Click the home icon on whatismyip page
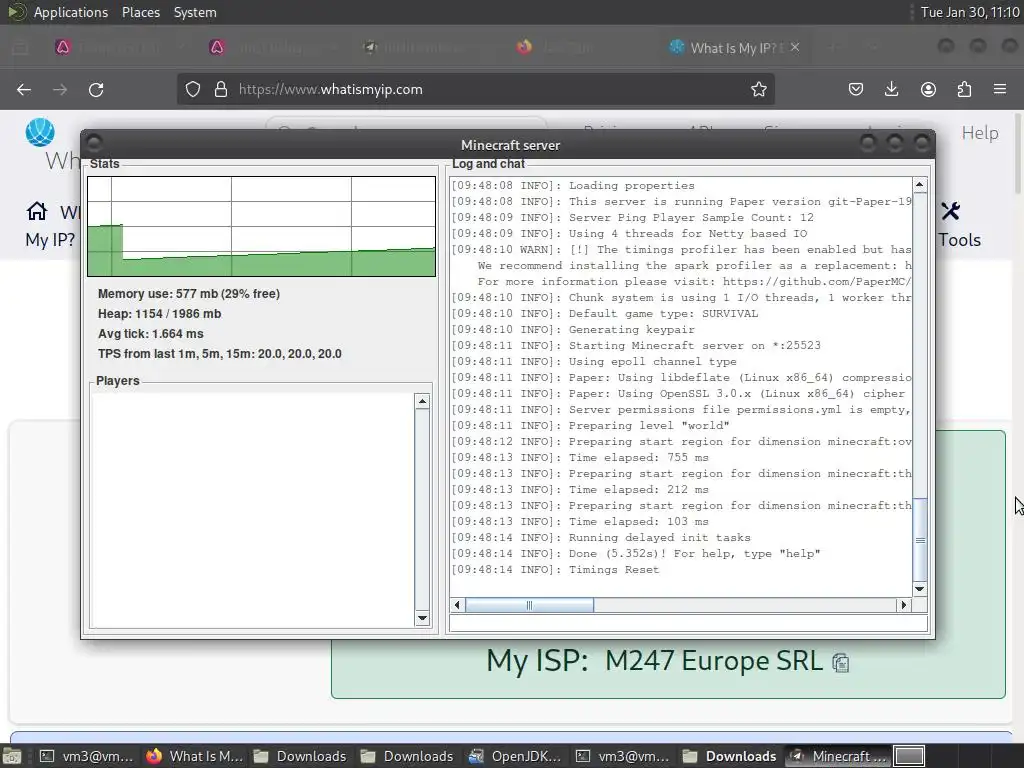The image size is (1024, 768). point(37,211)
